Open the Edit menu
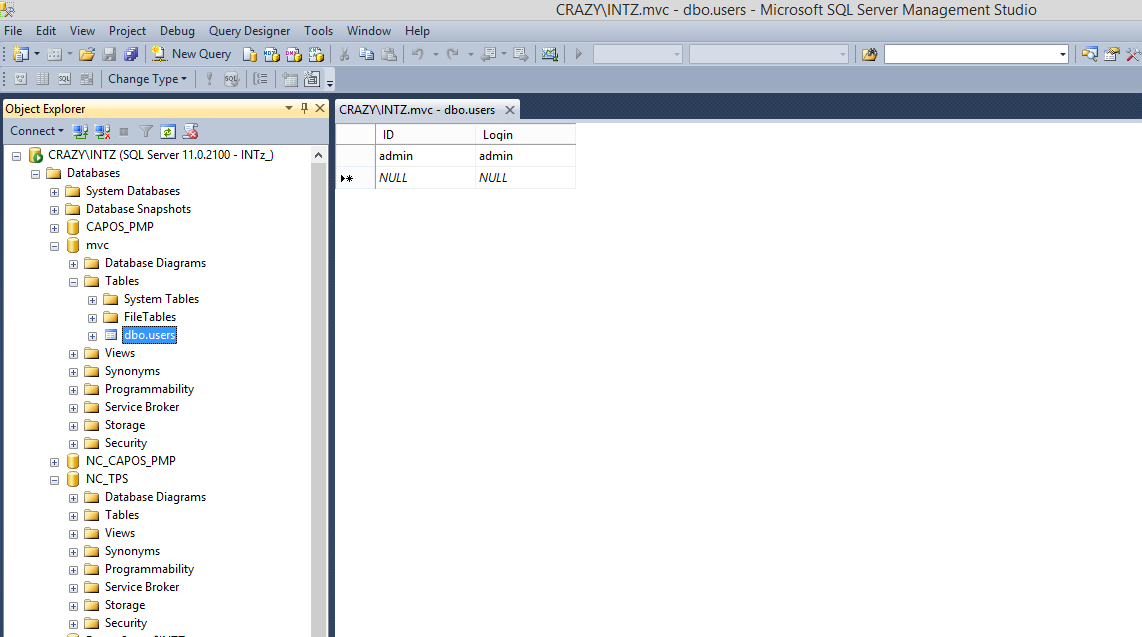Viewport: 1142px width, 637px height. point(46,31)
